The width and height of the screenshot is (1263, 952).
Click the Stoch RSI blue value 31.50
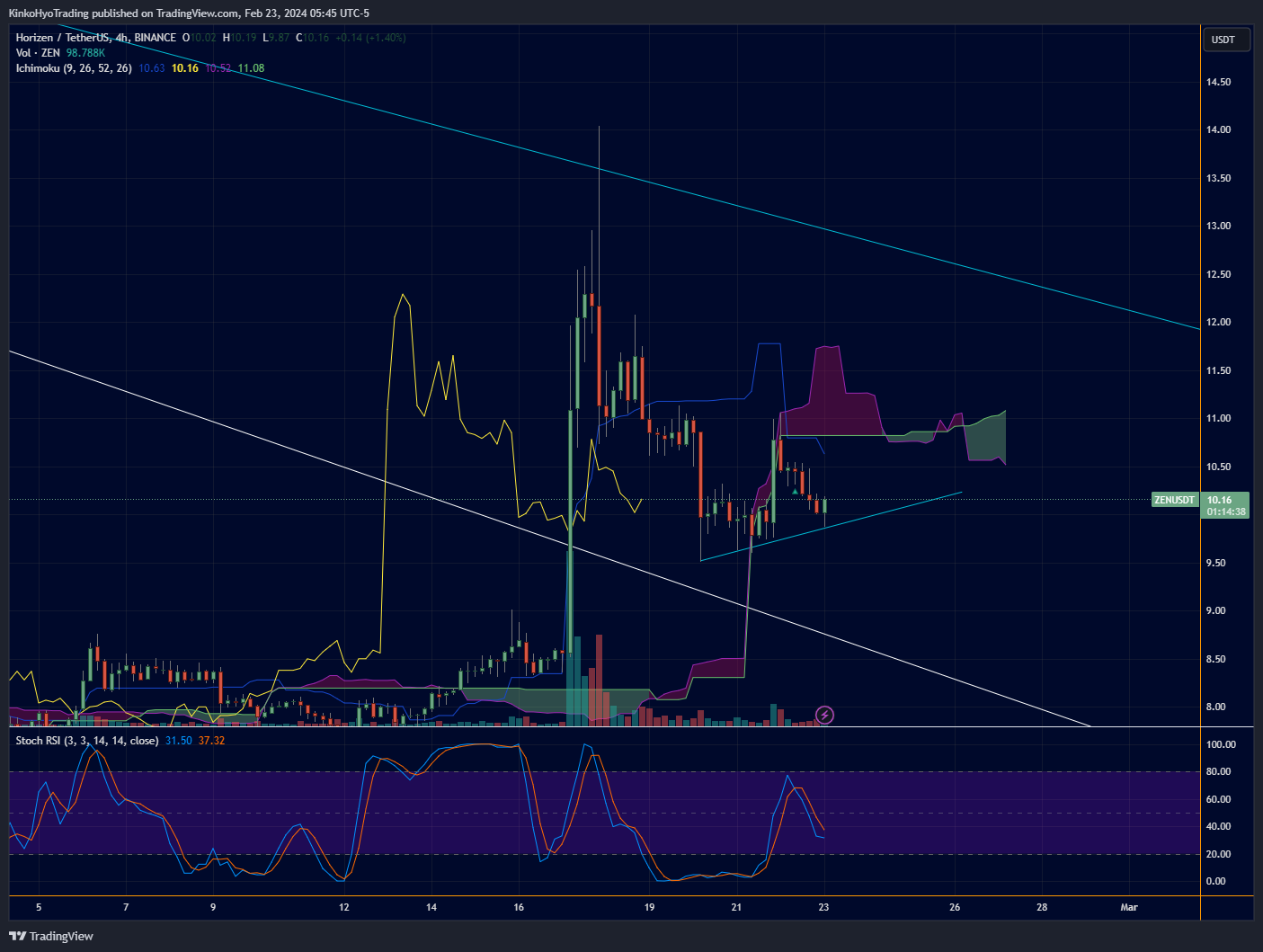pos(179,741)
